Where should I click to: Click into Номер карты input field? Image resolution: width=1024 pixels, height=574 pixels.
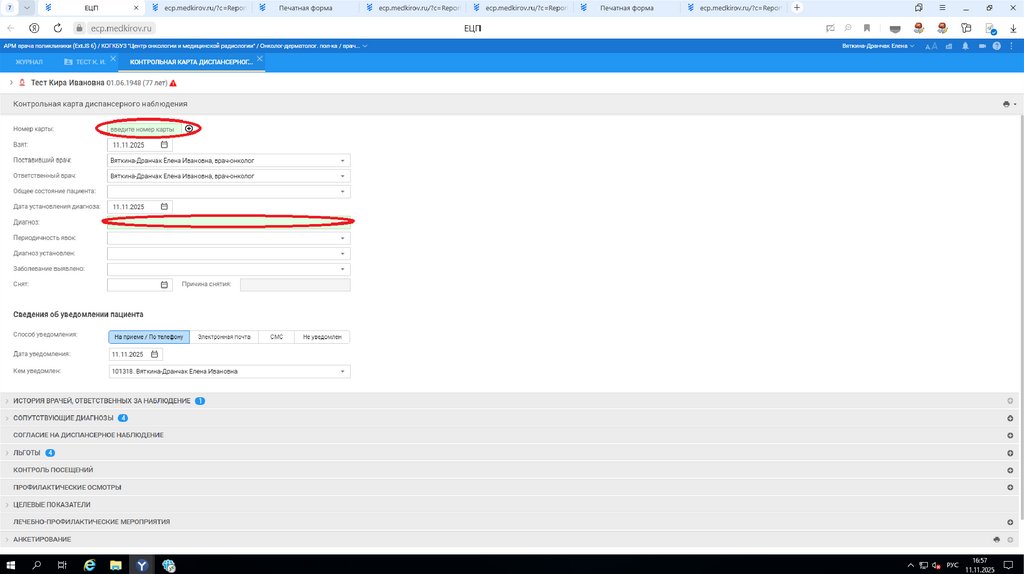point(145,129)
